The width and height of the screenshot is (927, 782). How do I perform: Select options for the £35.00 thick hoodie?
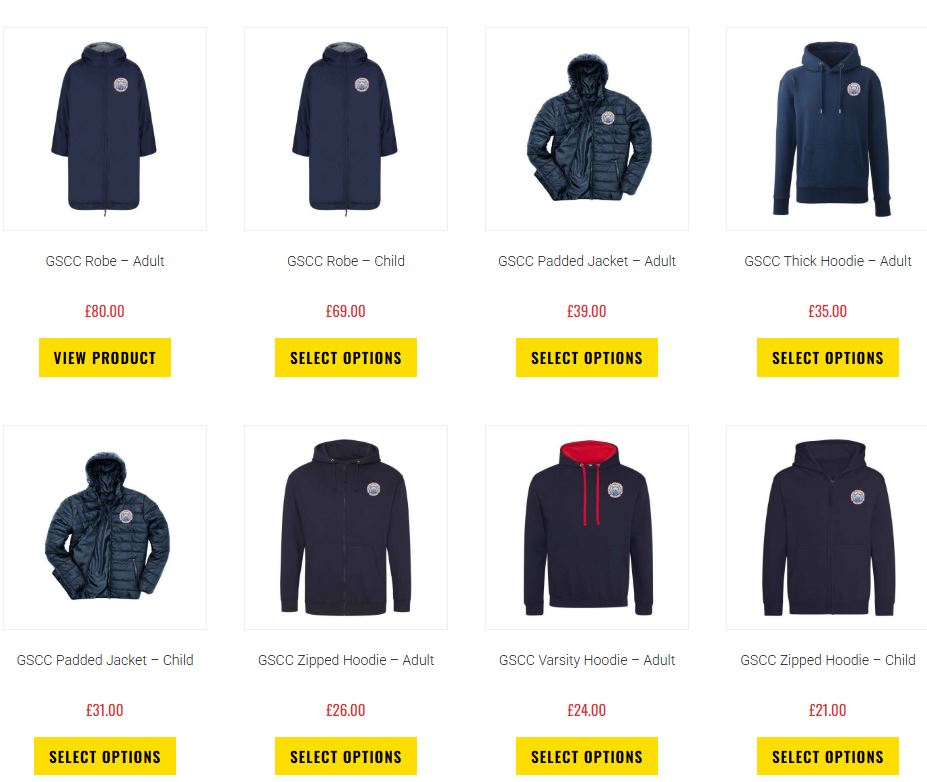pos(828,358)
